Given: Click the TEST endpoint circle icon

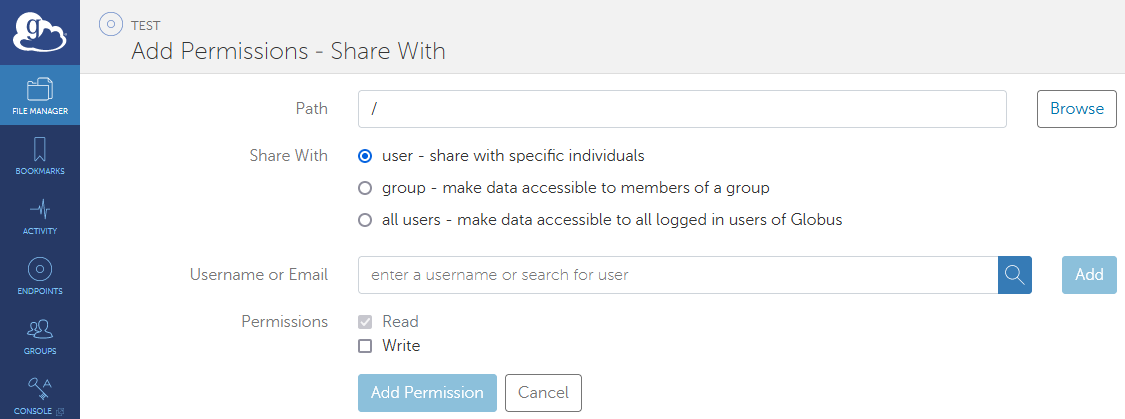Looking at the screenshot, I should [110, 25].
